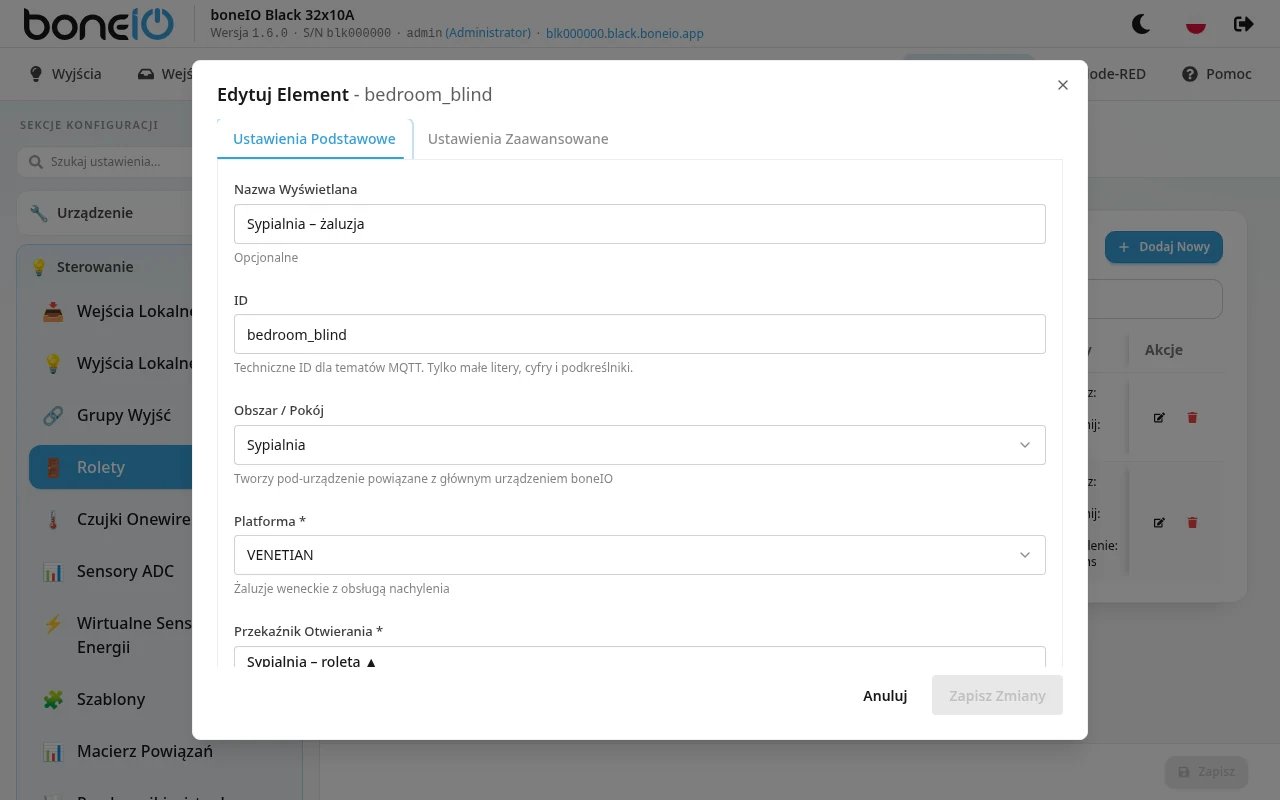Screen dimensions: 1280x800
Task: Click the search magnifier icon in sidebar
Action: (x=36, y=161)
